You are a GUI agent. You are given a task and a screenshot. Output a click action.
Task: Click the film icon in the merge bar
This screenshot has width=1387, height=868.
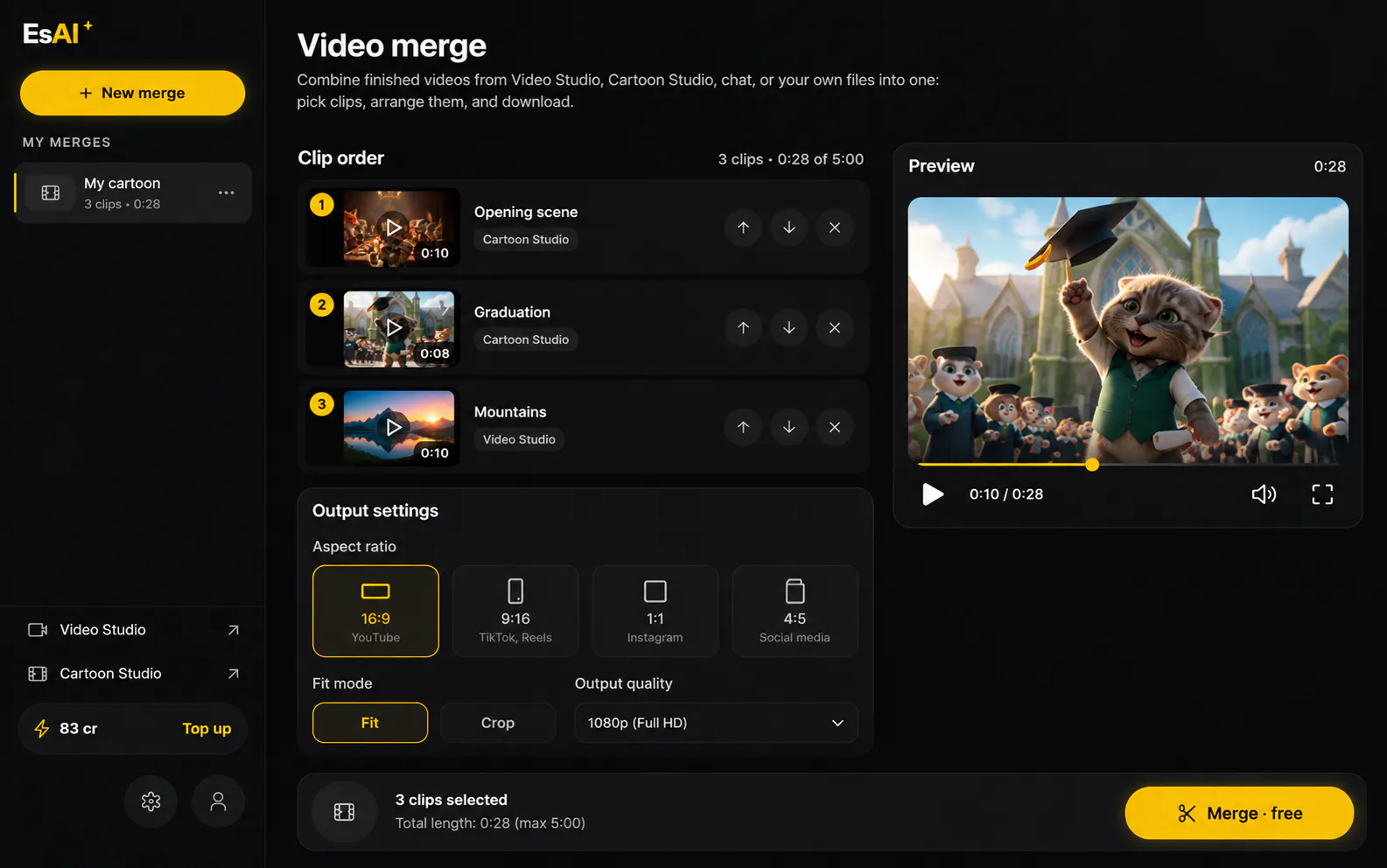tap(345, 813)
